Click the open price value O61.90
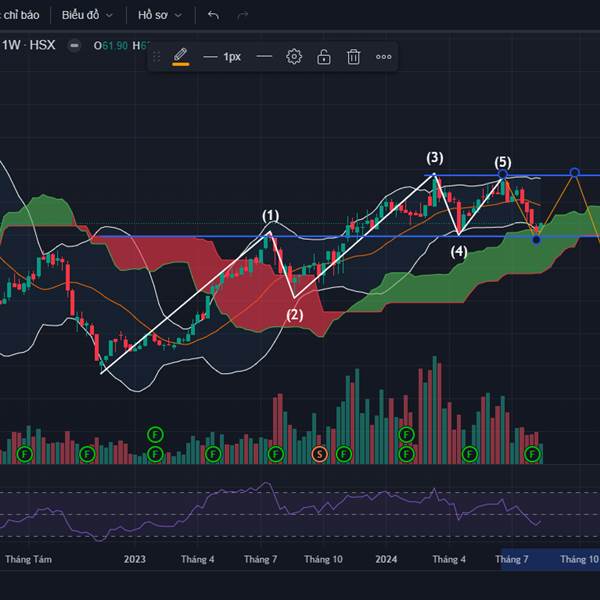 pyautogui.click(x=111, y=46)
